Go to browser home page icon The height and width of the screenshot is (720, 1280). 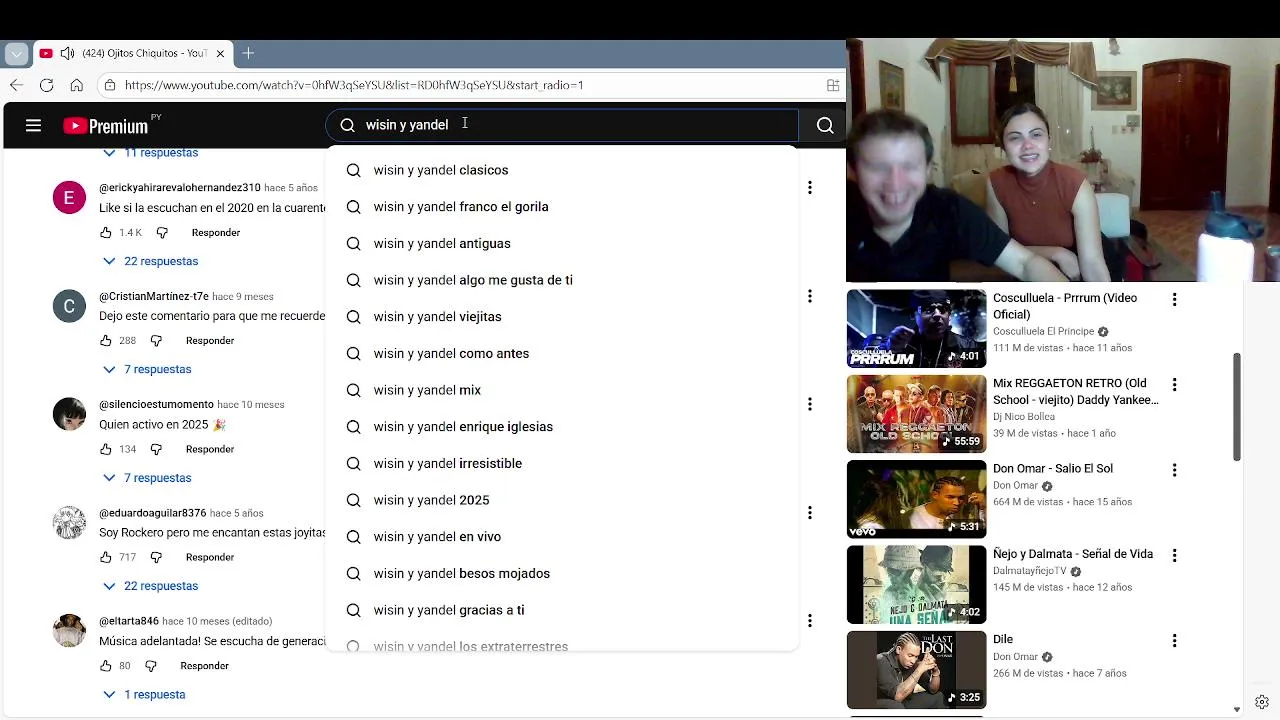click(76, 85)
